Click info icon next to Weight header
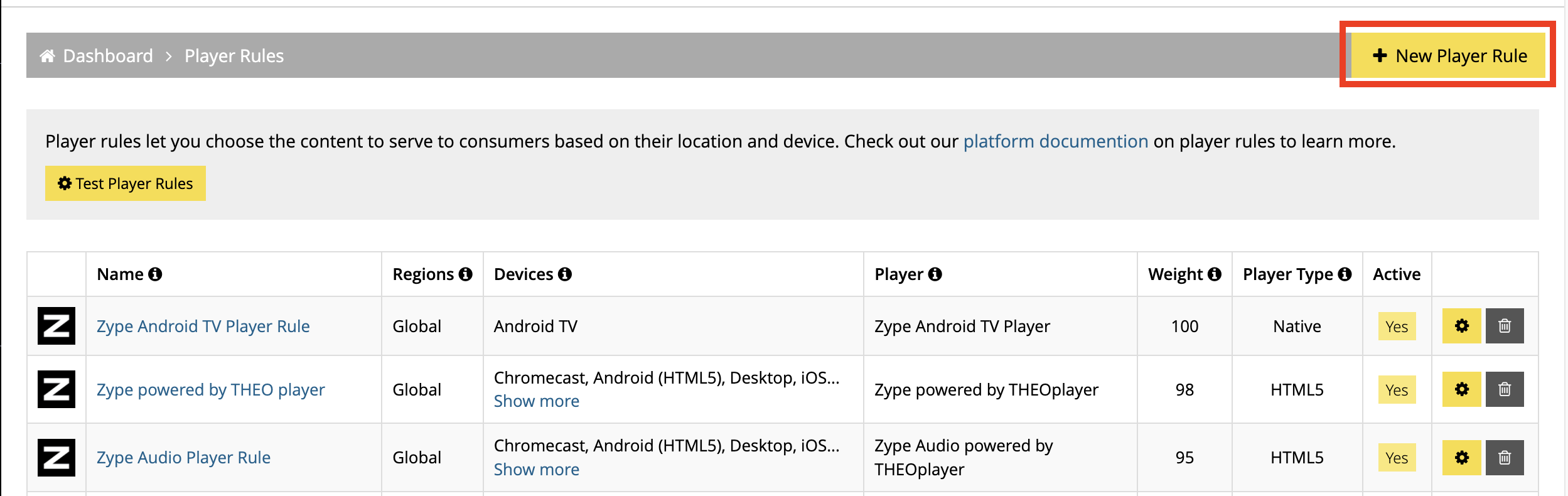Screen dimensions: 1568x496 [1215, 274]
